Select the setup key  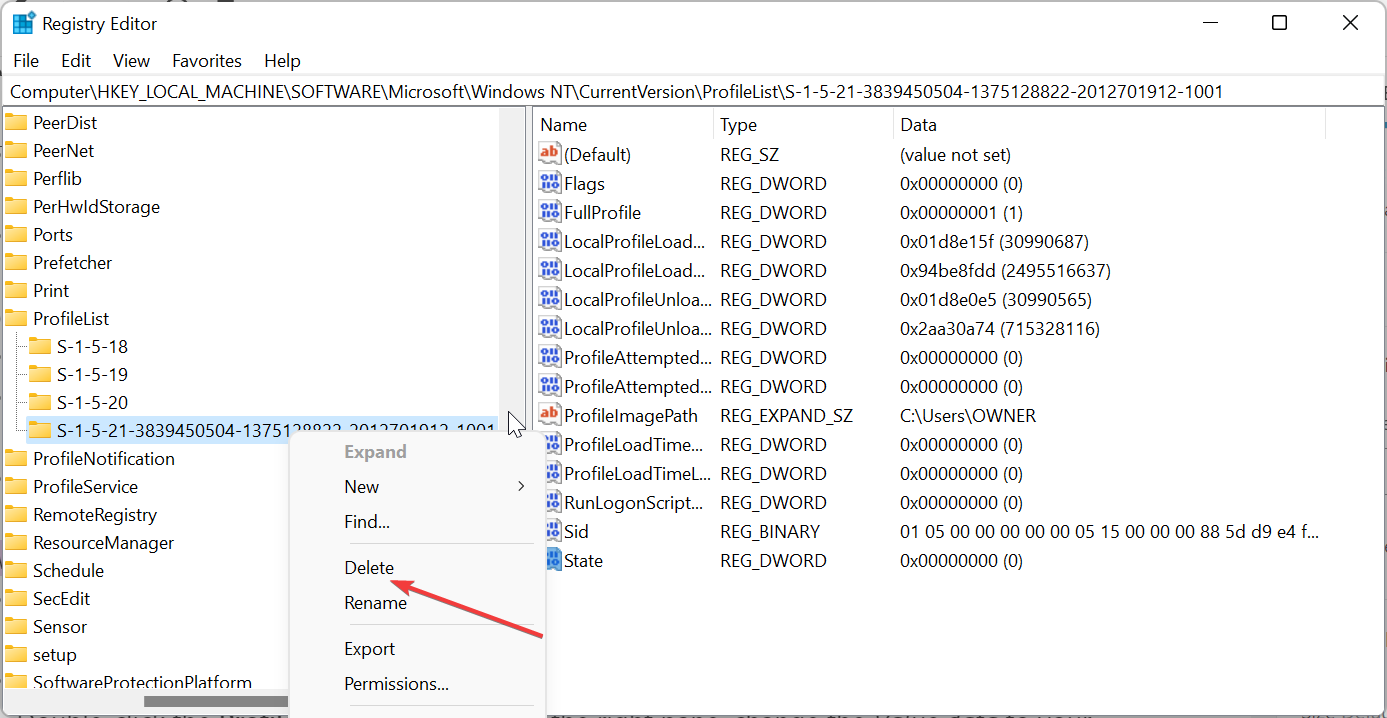54,655
